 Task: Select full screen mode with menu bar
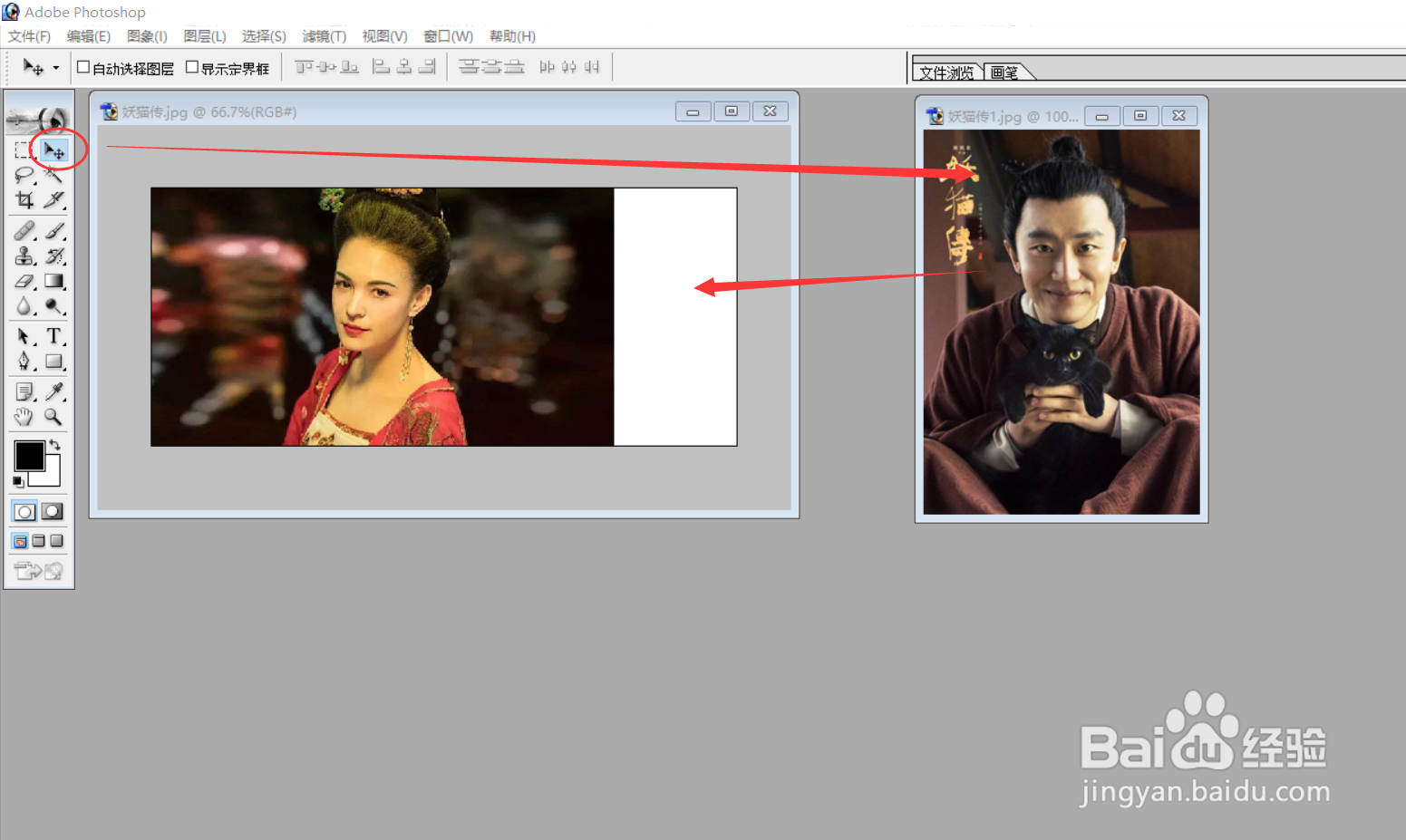point(39,541)
